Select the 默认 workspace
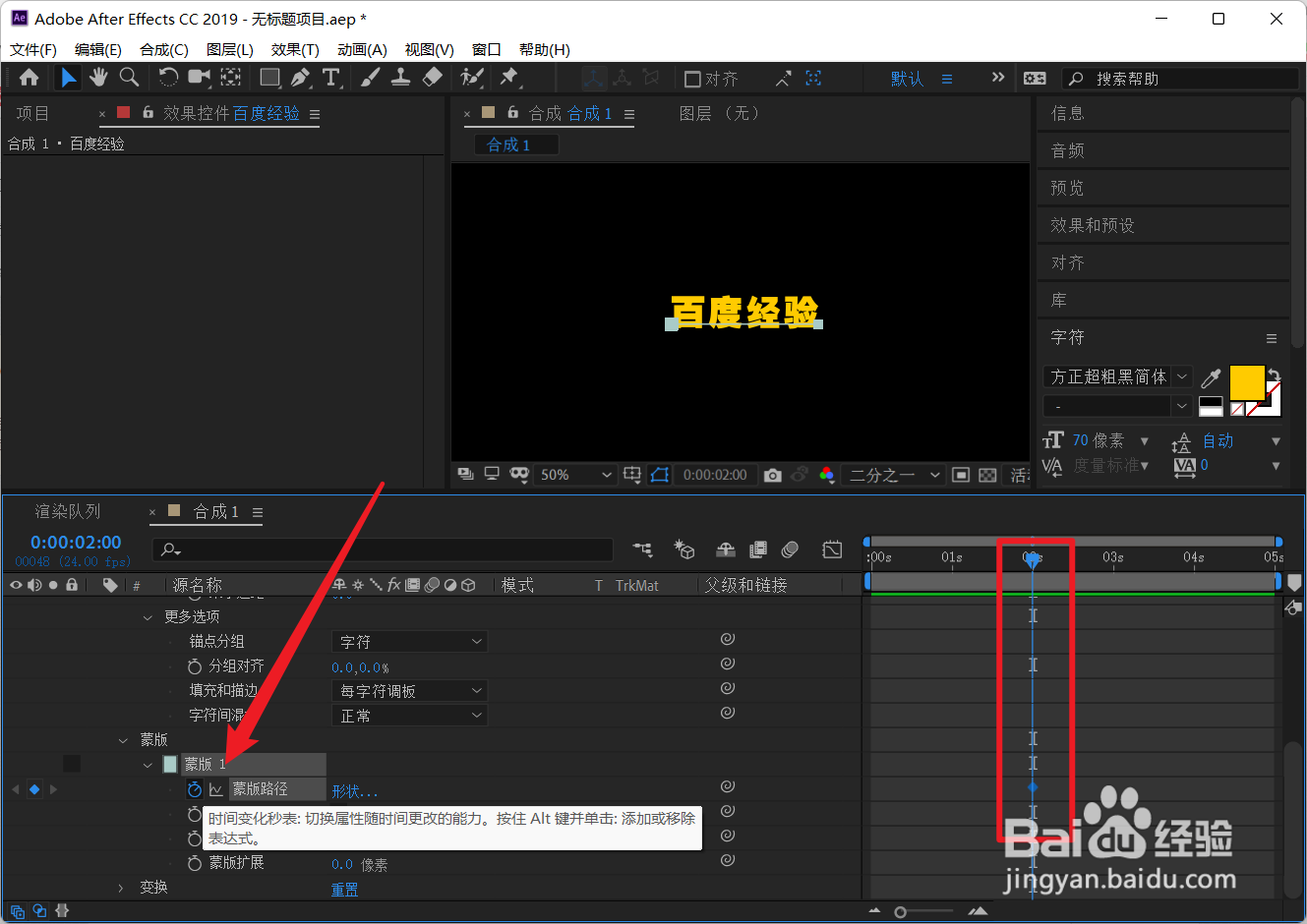Screen dimensions: 1307x924 pyautogui.click(x=907, y=79)
